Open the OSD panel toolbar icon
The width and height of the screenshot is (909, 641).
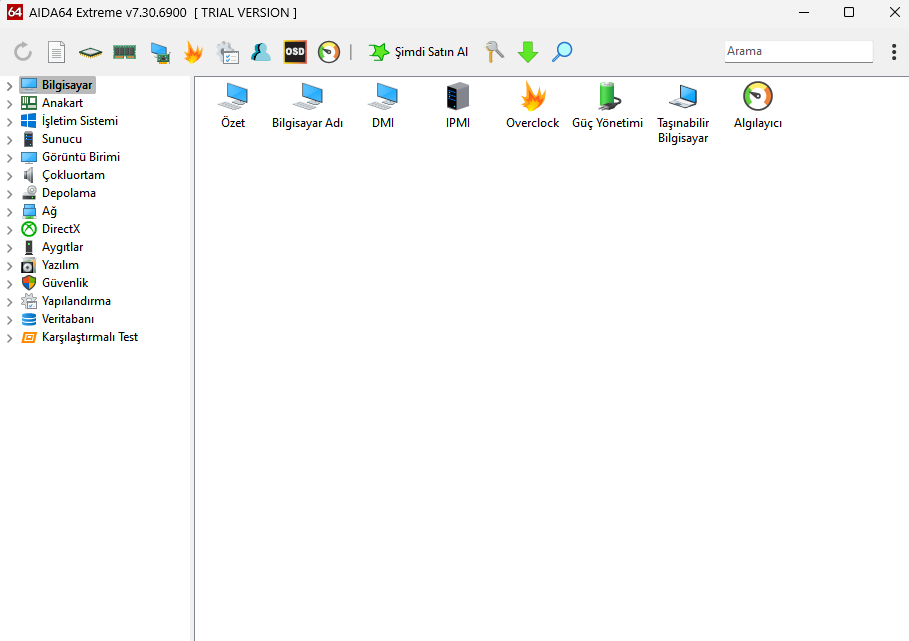click(x=295, y=52)
